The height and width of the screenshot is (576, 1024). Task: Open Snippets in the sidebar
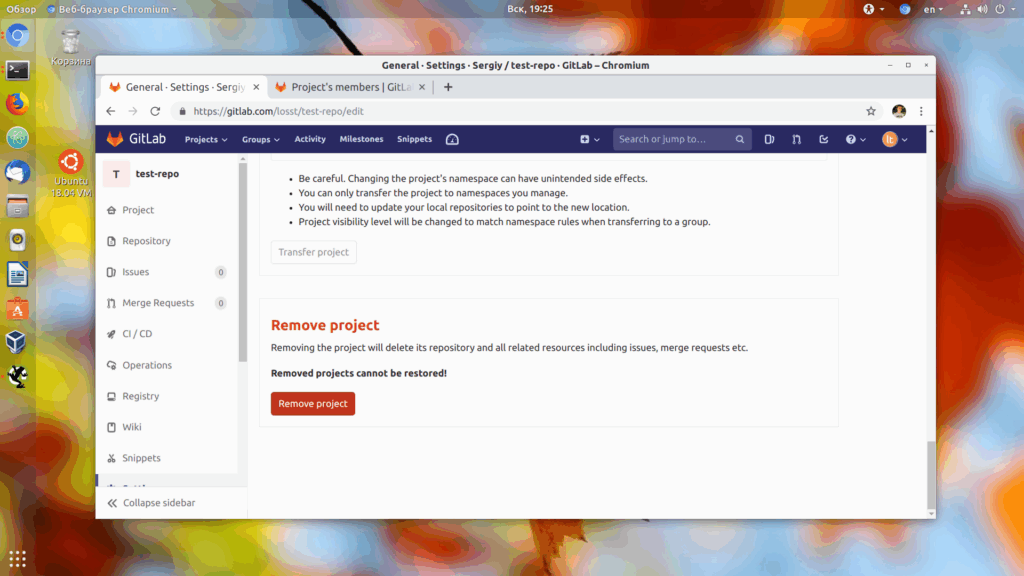141,458
